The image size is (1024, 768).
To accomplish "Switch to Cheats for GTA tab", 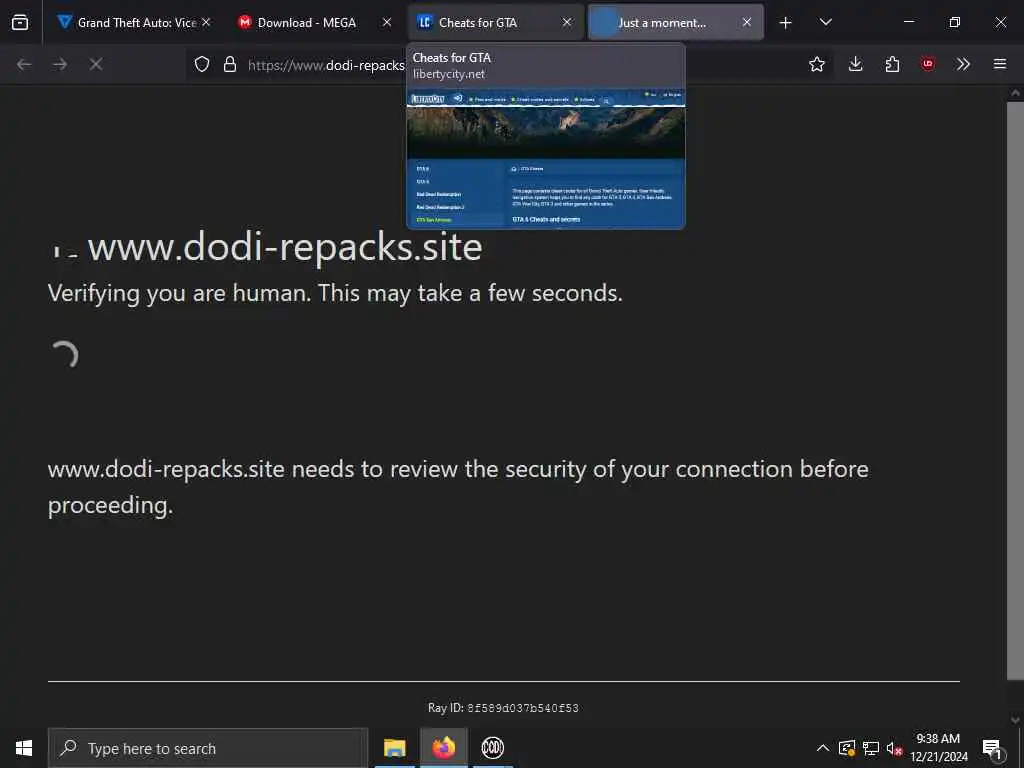I will point(495,22).
